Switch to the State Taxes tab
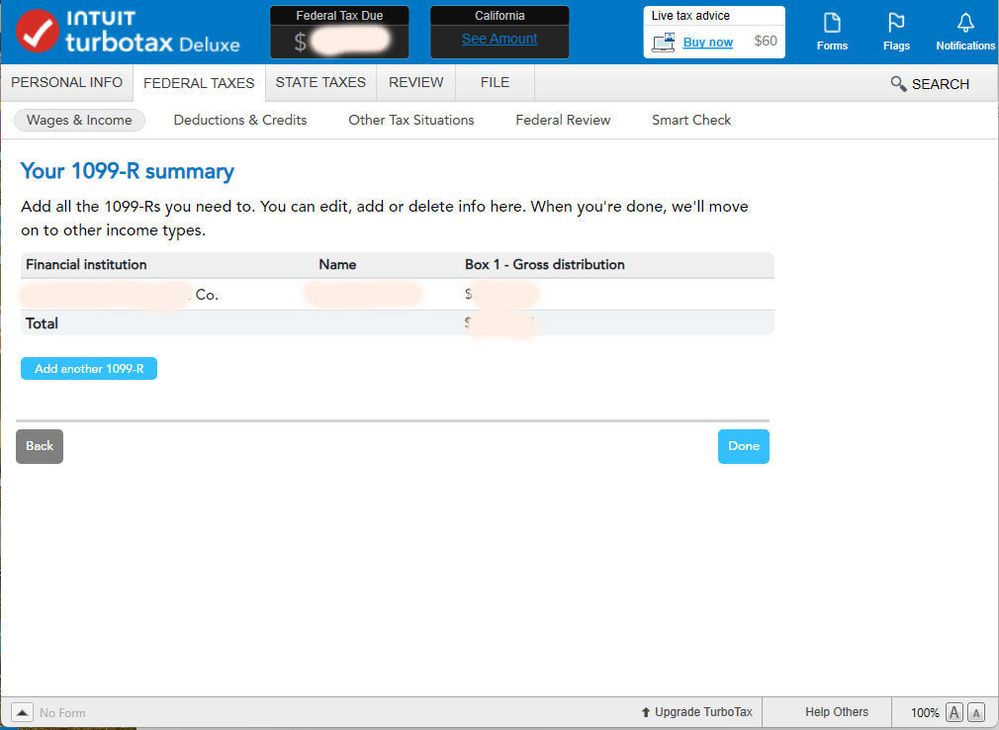This screenshot has width=999, height=730. (x=320, y=82)
